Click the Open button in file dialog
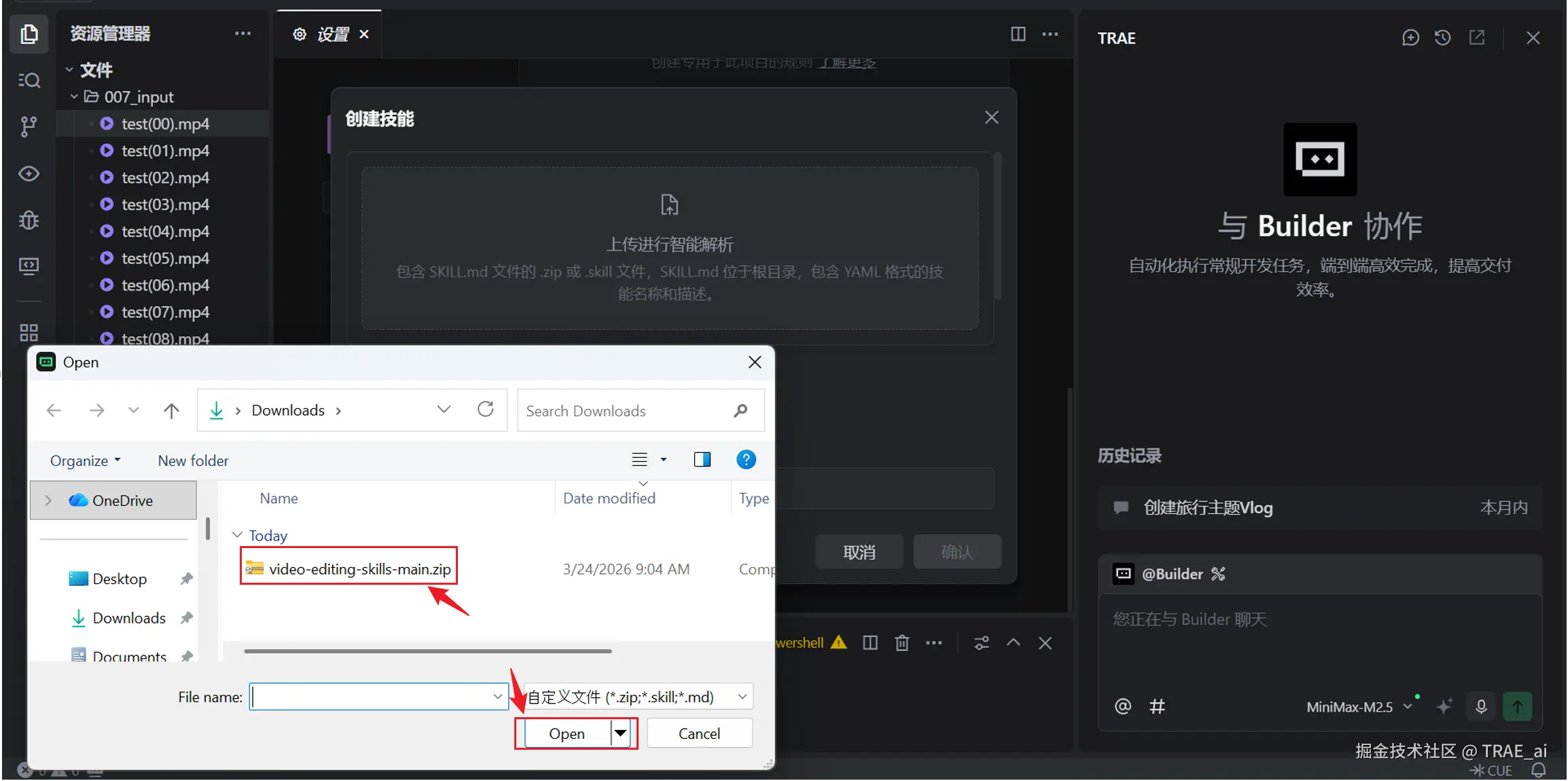The width and height of the screenshot is (1568, 781). [567, 733]
